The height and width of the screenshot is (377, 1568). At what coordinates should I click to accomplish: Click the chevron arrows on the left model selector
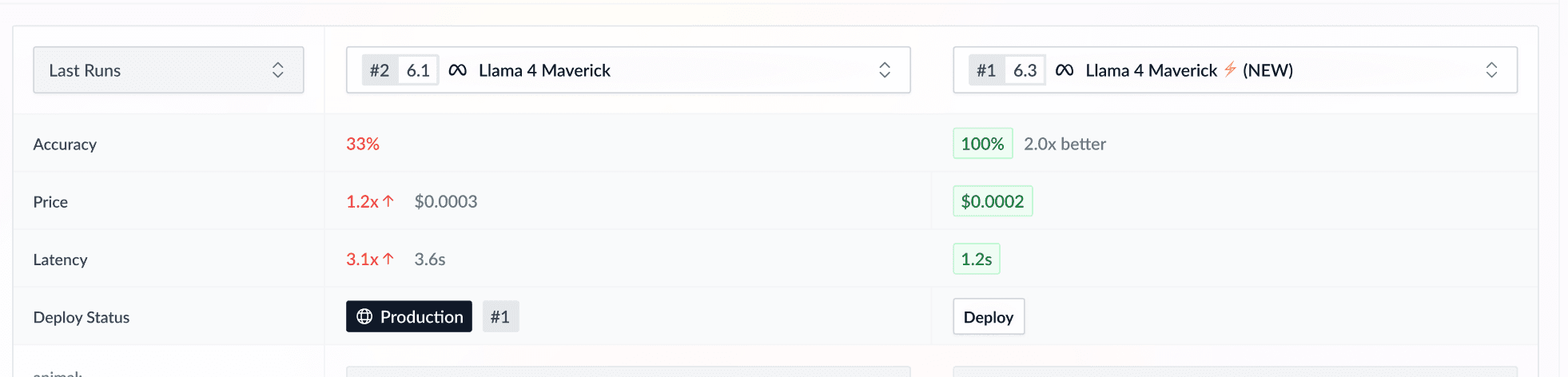pyautogui.click(x=885, y=70)
